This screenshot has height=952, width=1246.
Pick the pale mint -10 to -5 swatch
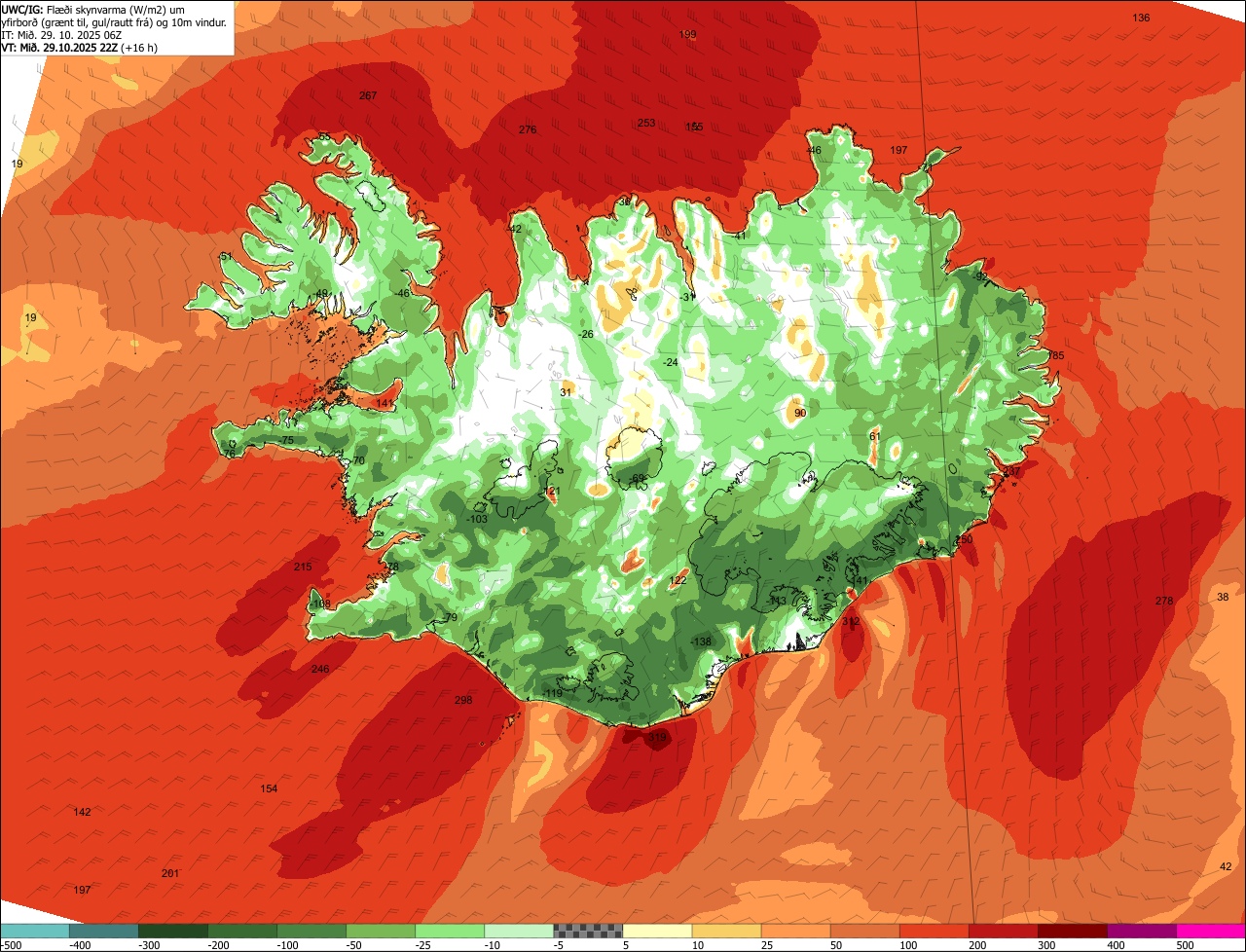[518, 931]
